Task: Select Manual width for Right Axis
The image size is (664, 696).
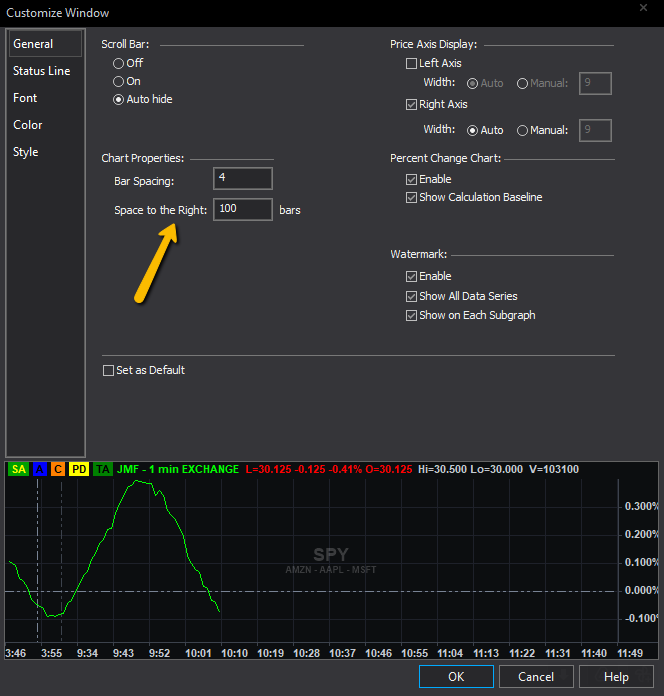Action: [523, 130]
